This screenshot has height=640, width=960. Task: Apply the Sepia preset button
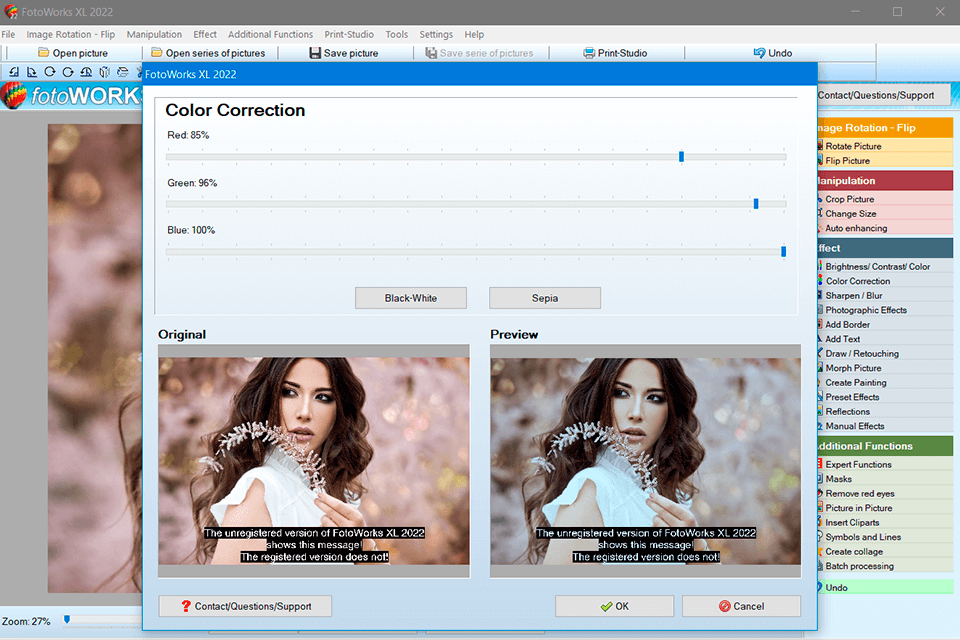click(x=545, y=298)
